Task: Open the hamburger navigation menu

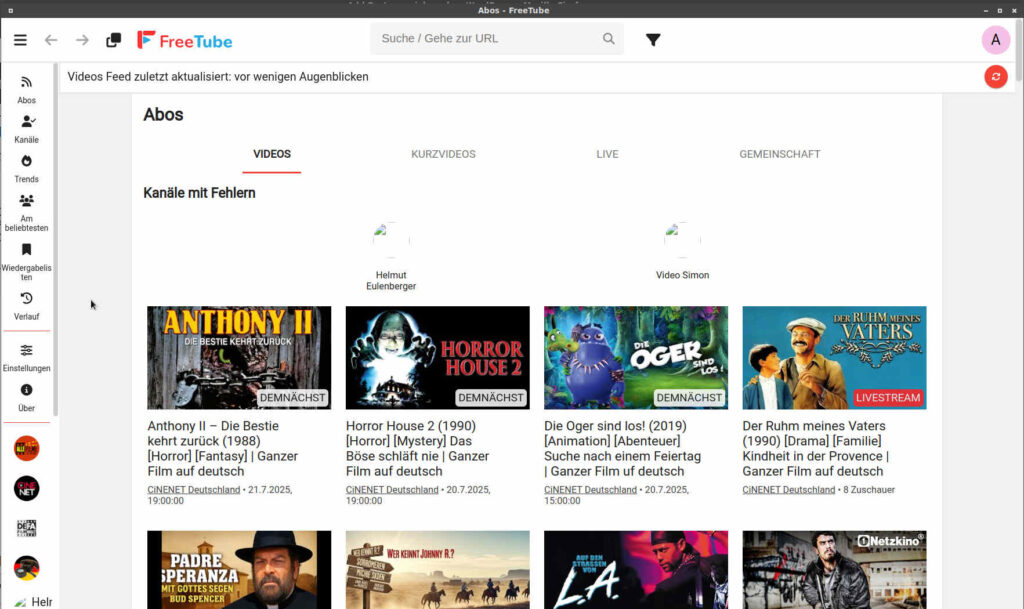Action: pos(20,40)
